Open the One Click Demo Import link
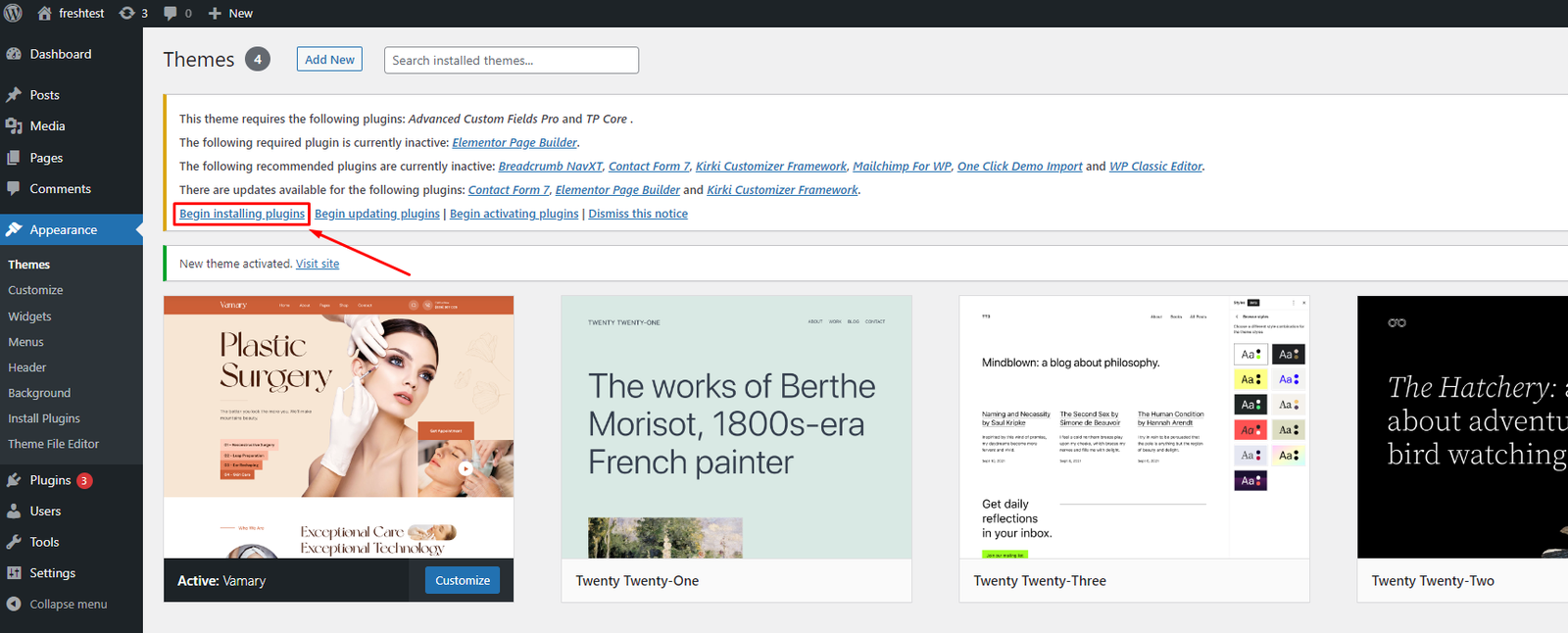The width and height of the screenshot is (1568, 633). coord(1020,167)
